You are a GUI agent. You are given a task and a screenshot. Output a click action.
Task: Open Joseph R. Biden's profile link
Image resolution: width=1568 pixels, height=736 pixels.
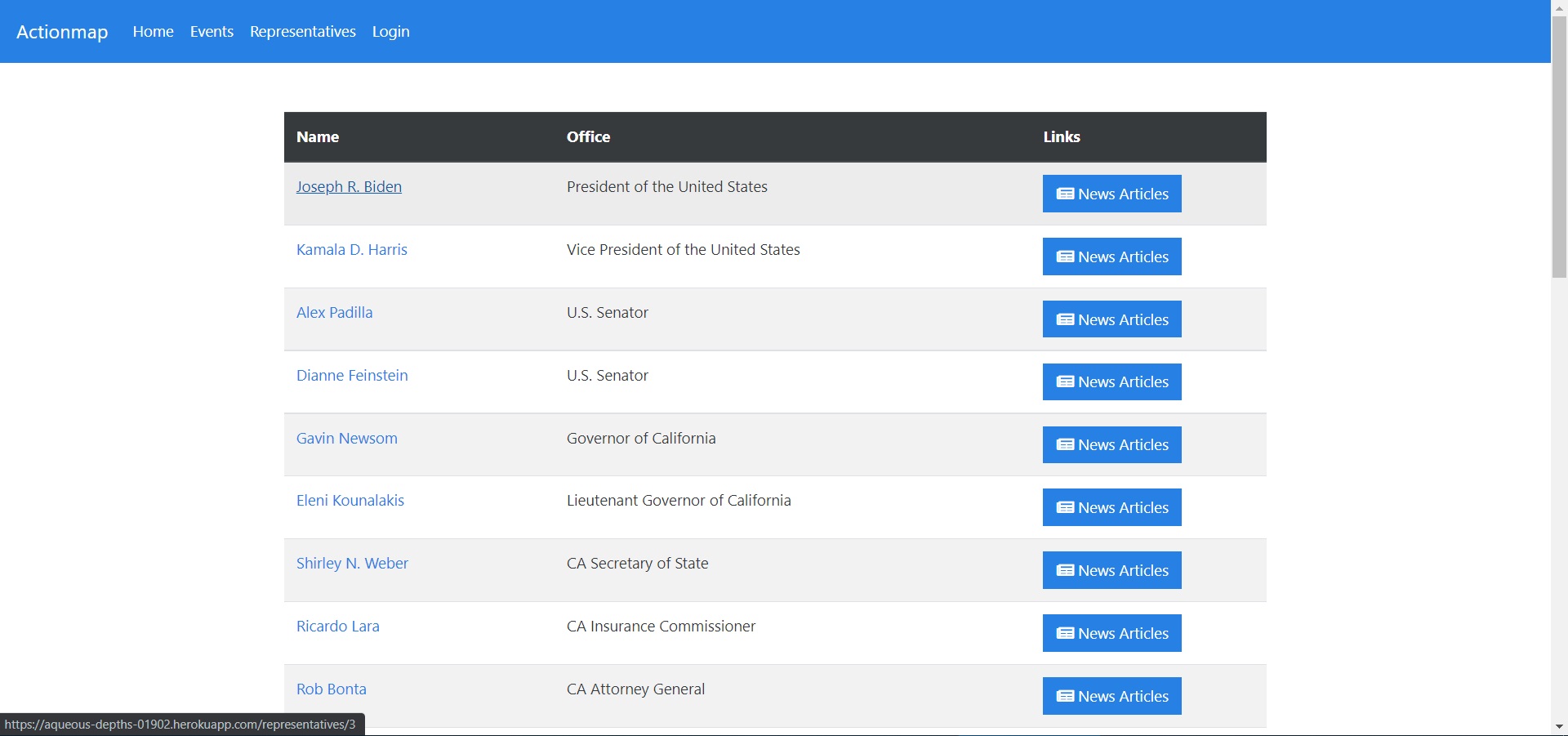click(x=349, y=187)
